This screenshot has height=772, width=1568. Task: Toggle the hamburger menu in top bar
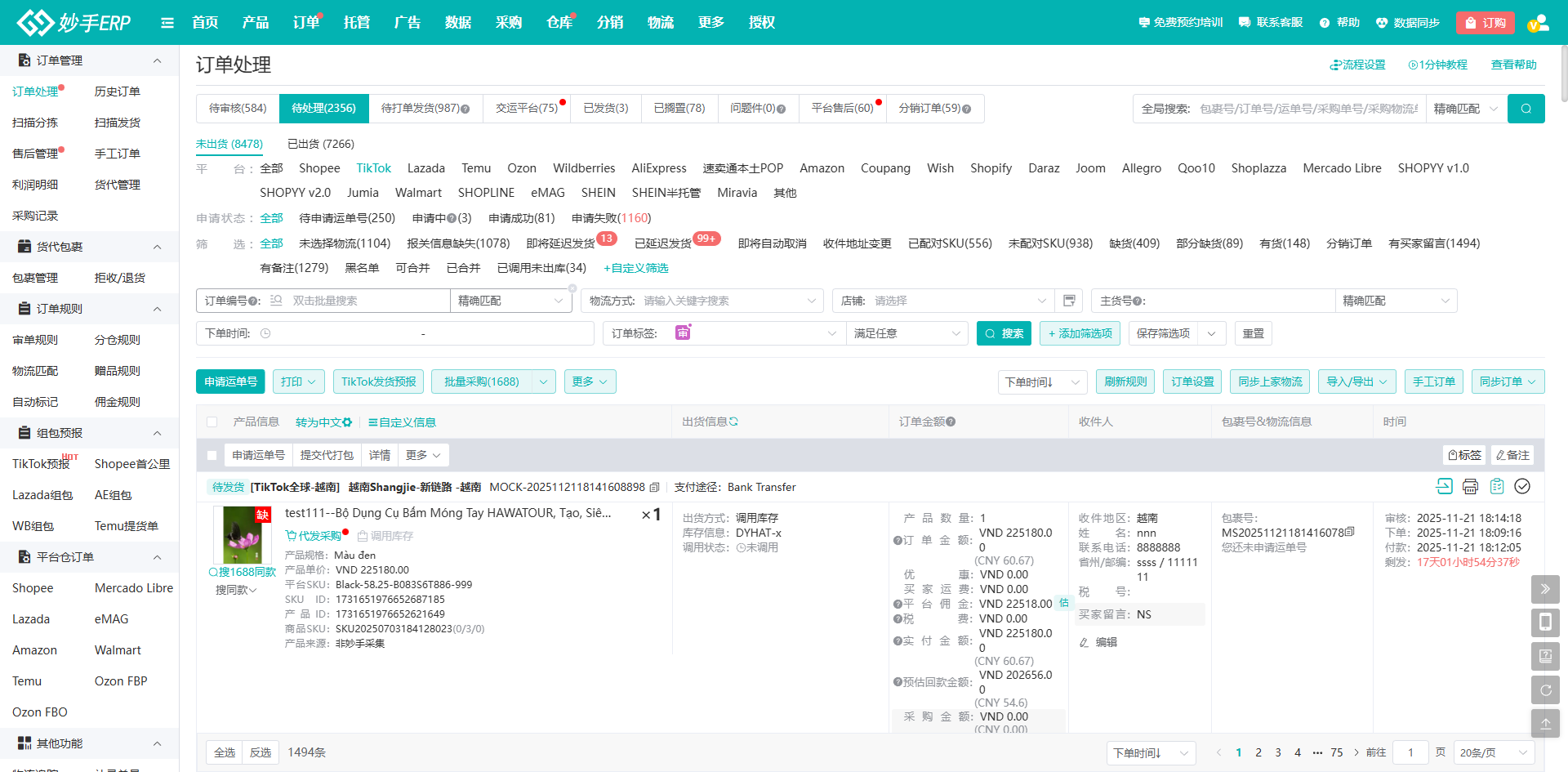tap(167, 23)
